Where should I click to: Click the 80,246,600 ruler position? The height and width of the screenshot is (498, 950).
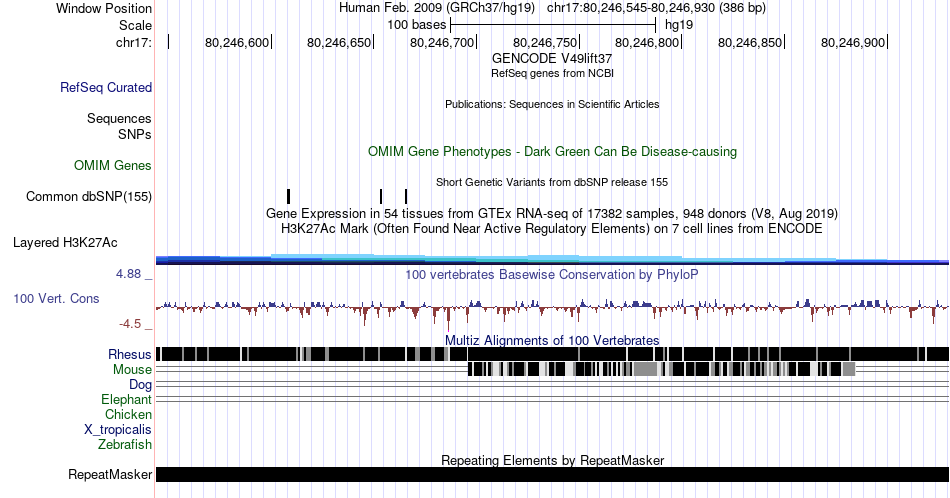[x=237, y=42]
